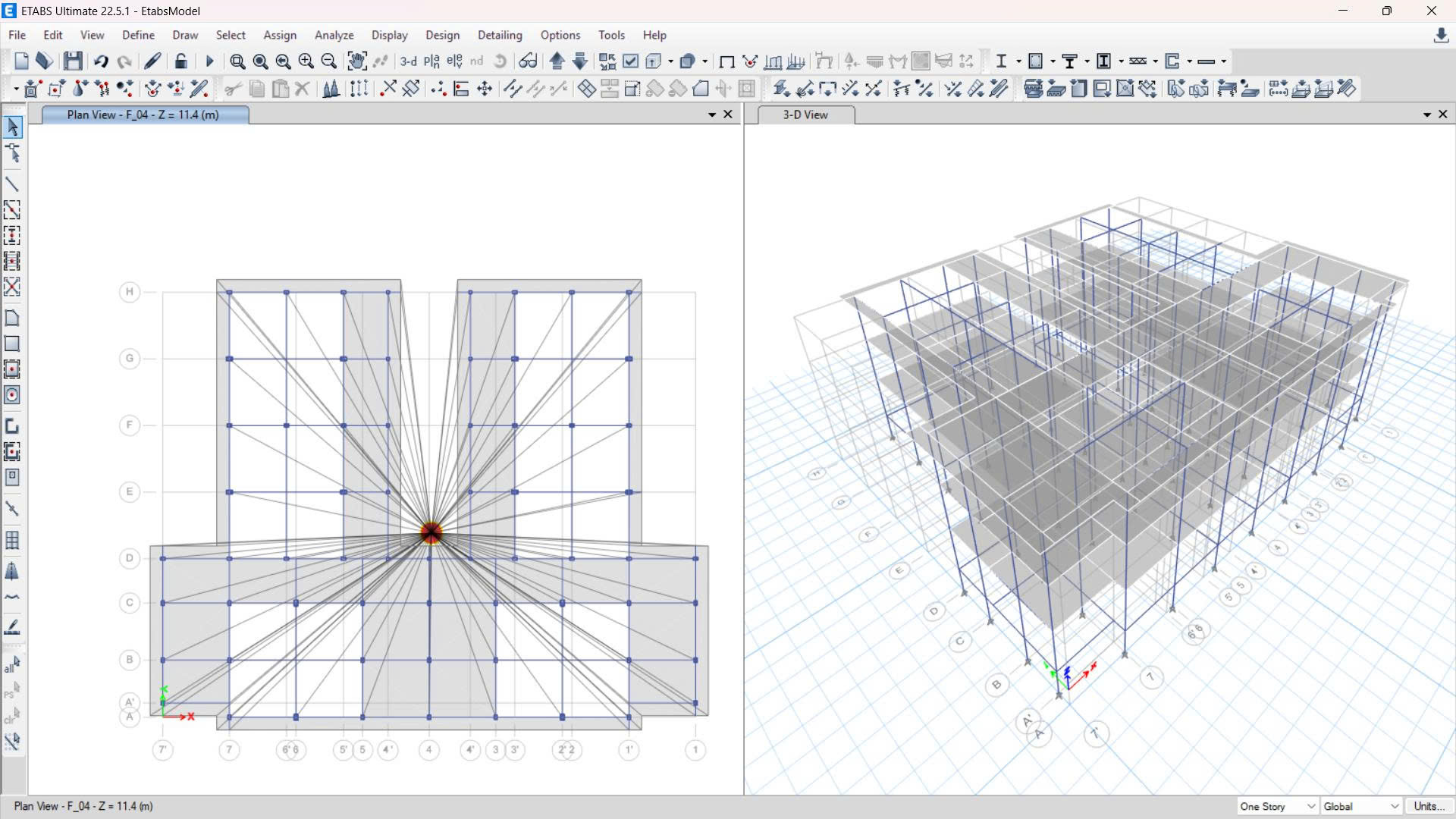Expand the 3-D View window options arrow
This screenshot has width=1456, height=819.
tap(1427, 115)
